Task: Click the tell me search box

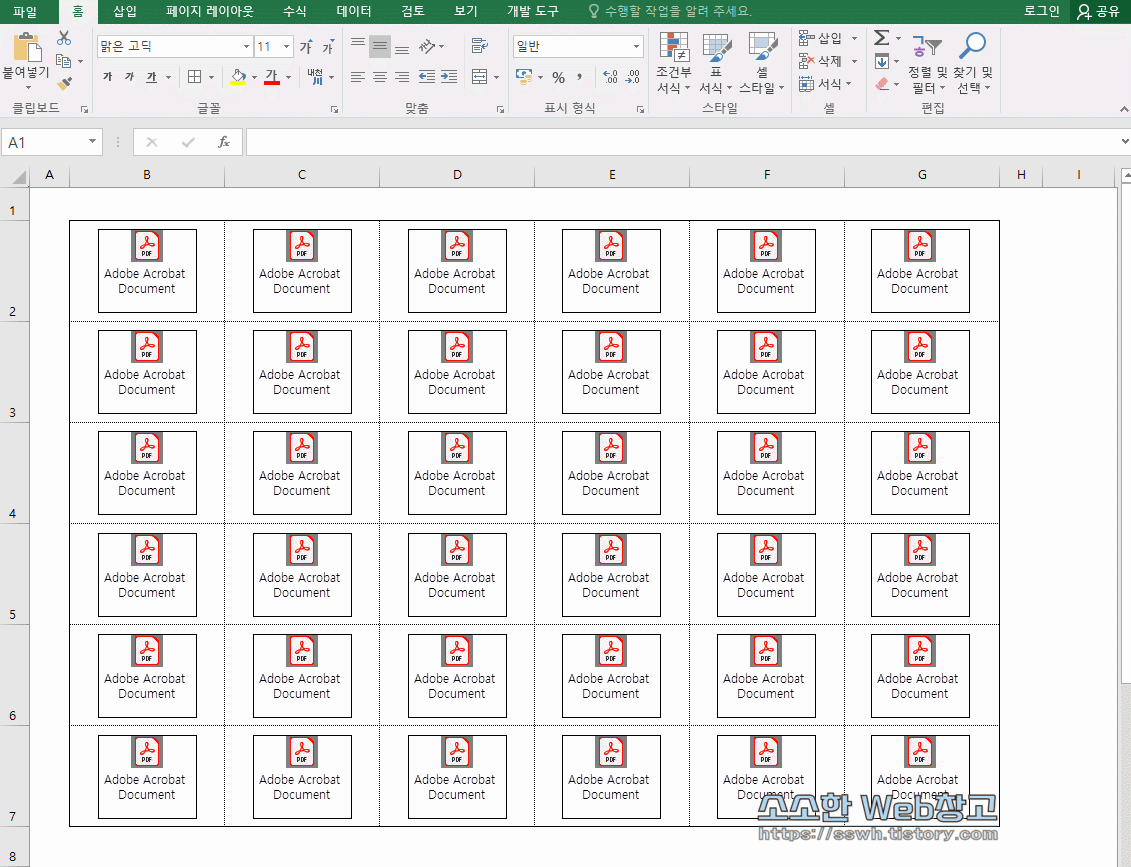Action: [x=670, y=12]
